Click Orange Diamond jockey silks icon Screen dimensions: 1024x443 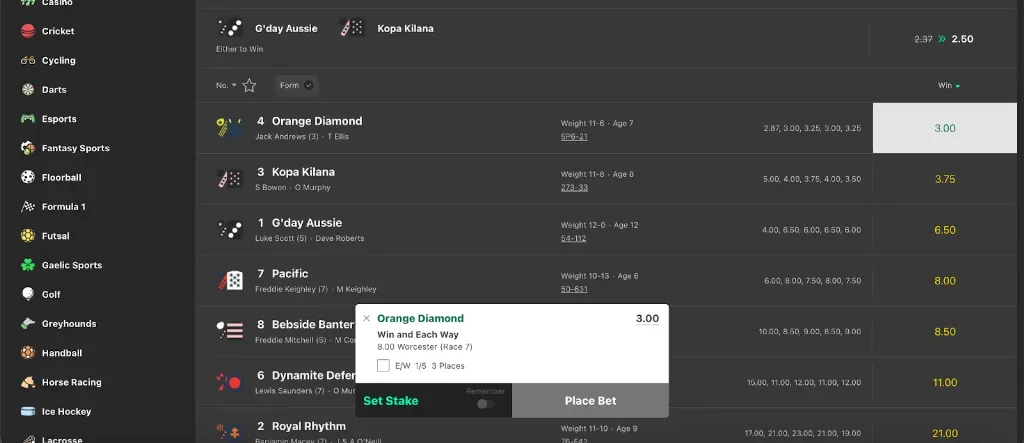(229, 128)
